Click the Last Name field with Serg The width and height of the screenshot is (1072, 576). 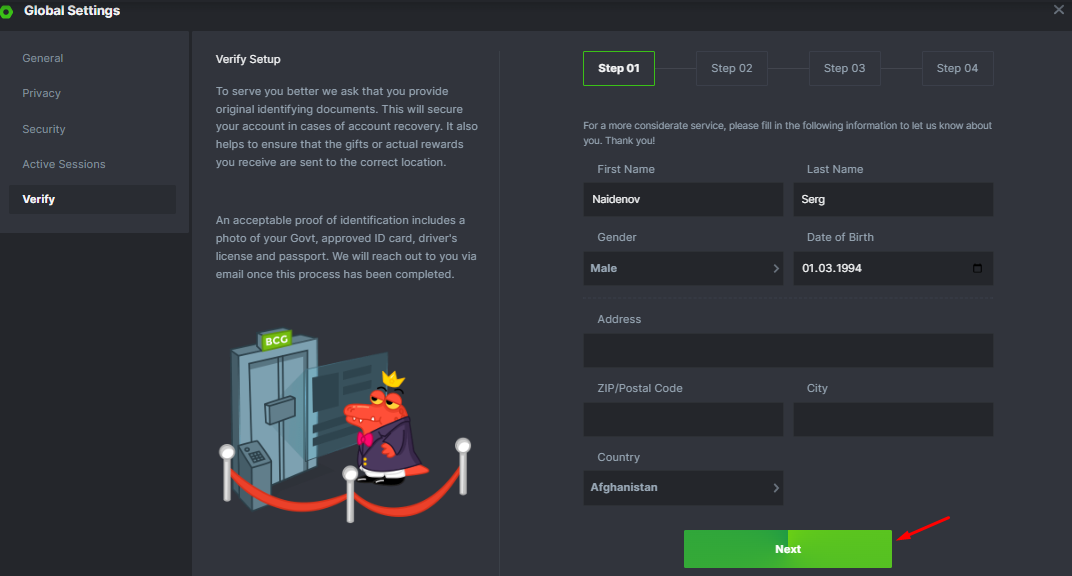[x=893, y=200]
